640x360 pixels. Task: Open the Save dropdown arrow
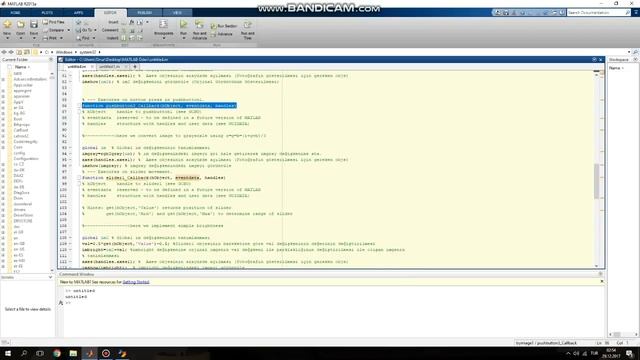(34, 38)
